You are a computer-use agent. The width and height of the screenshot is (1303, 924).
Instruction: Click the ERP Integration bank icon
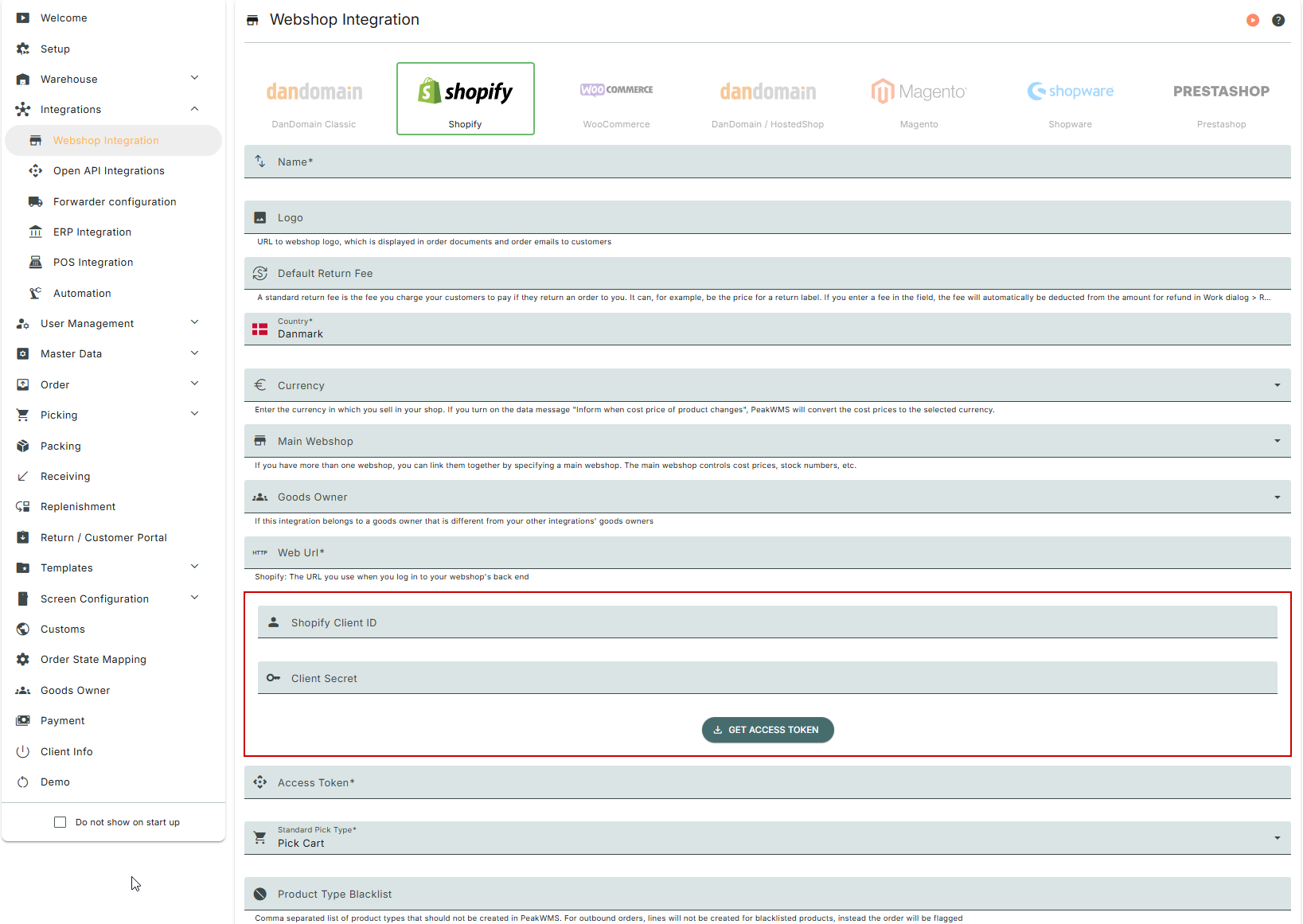[36, 232]
